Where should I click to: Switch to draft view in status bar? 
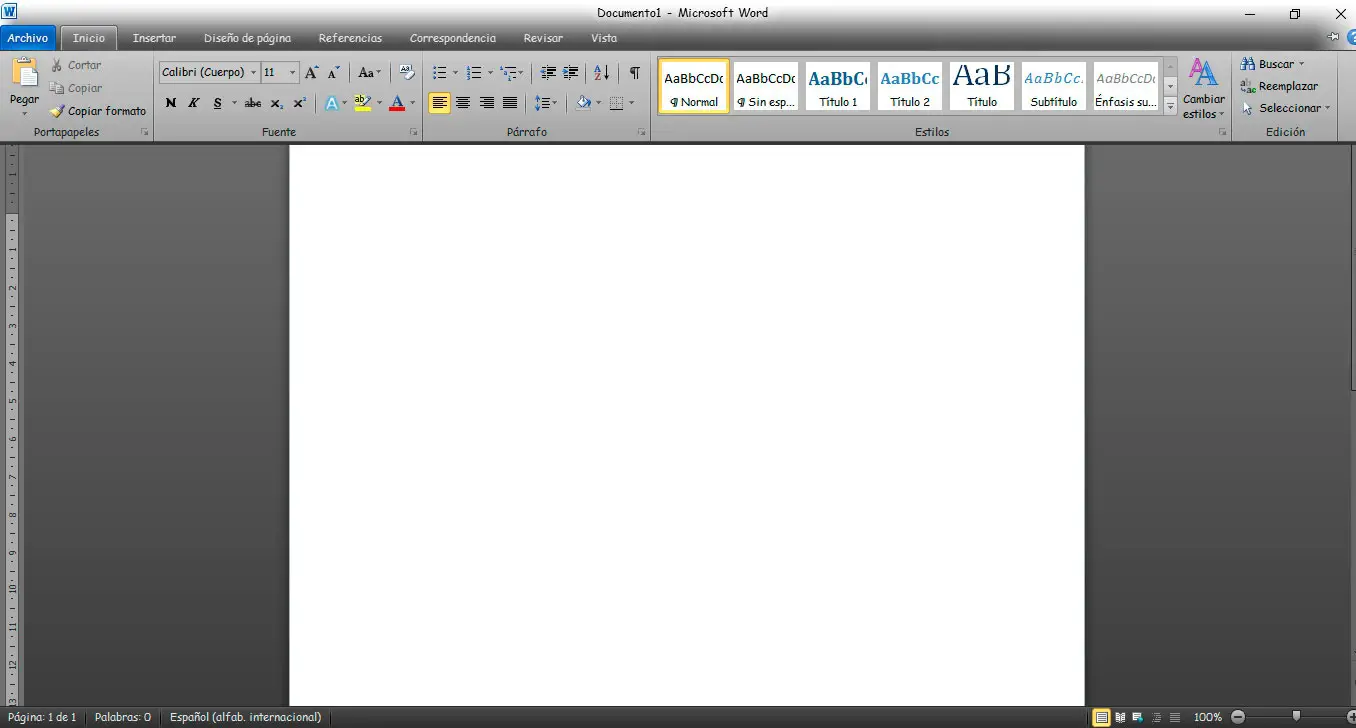pyautogui.click(x=1174, y=717)
